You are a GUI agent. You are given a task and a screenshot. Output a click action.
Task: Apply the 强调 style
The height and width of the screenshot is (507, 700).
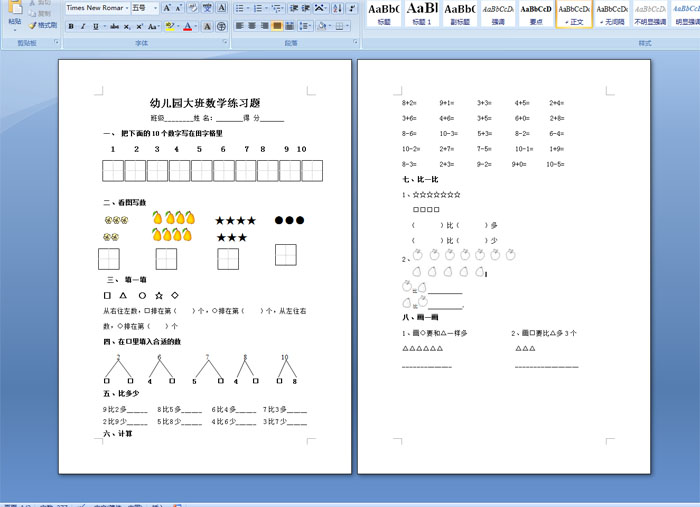click(x=498, y=14)
